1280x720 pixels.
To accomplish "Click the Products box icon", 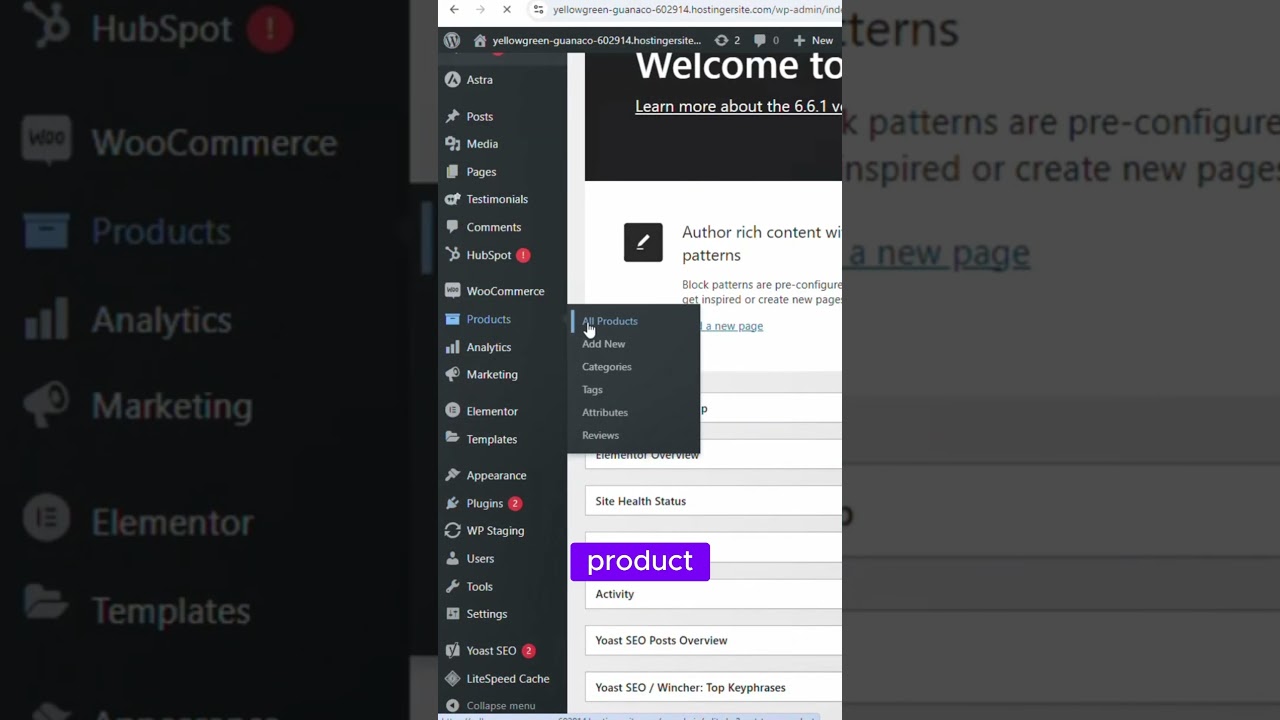I will (x=453, y=319).
